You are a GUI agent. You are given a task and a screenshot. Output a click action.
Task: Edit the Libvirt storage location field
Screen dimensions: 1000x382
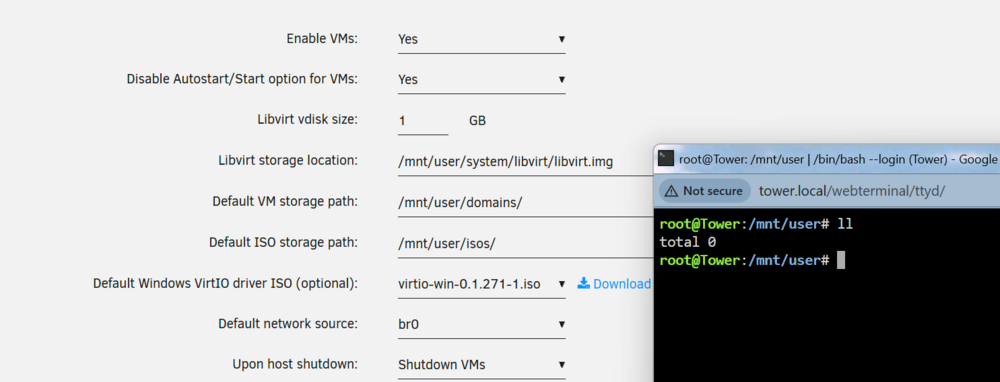(x=526, y=162)
